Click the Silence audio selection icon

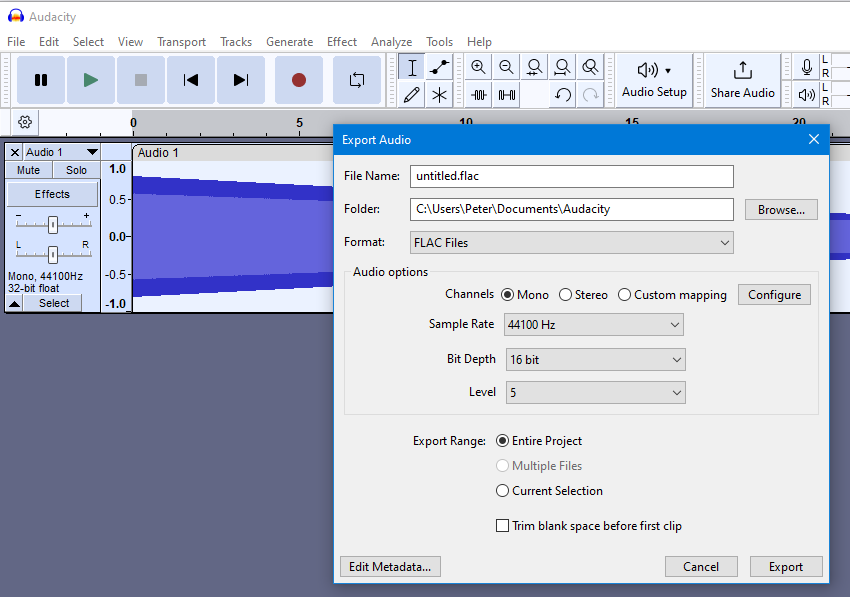pos(507,94)
